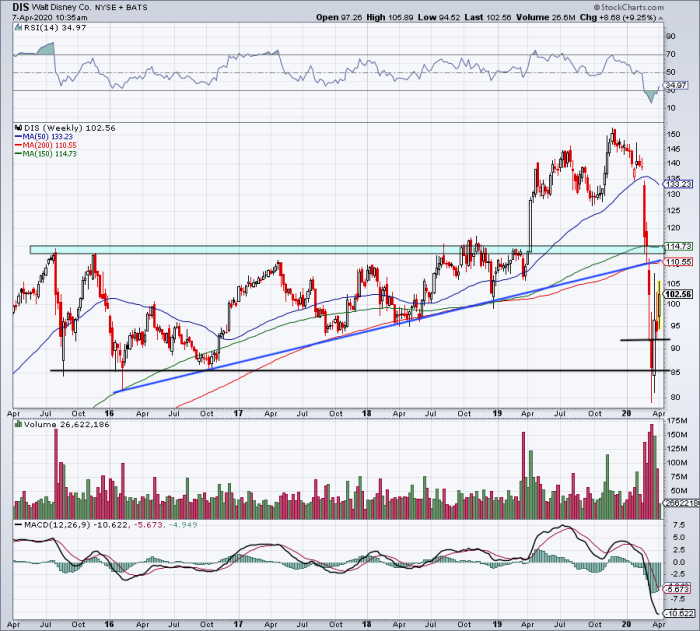Image resolution: width=700 pixels, height=631 pixels.
Task: Click the 175M label on volume axis
Action: coord(676,421)
